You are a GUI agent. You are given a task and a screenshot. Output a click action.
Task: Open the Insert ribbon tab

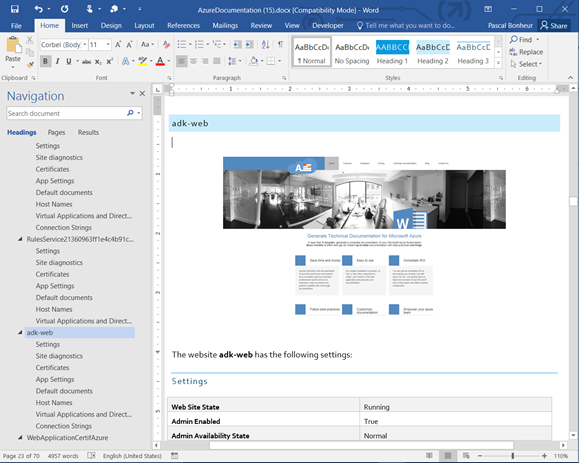point(80,25)
